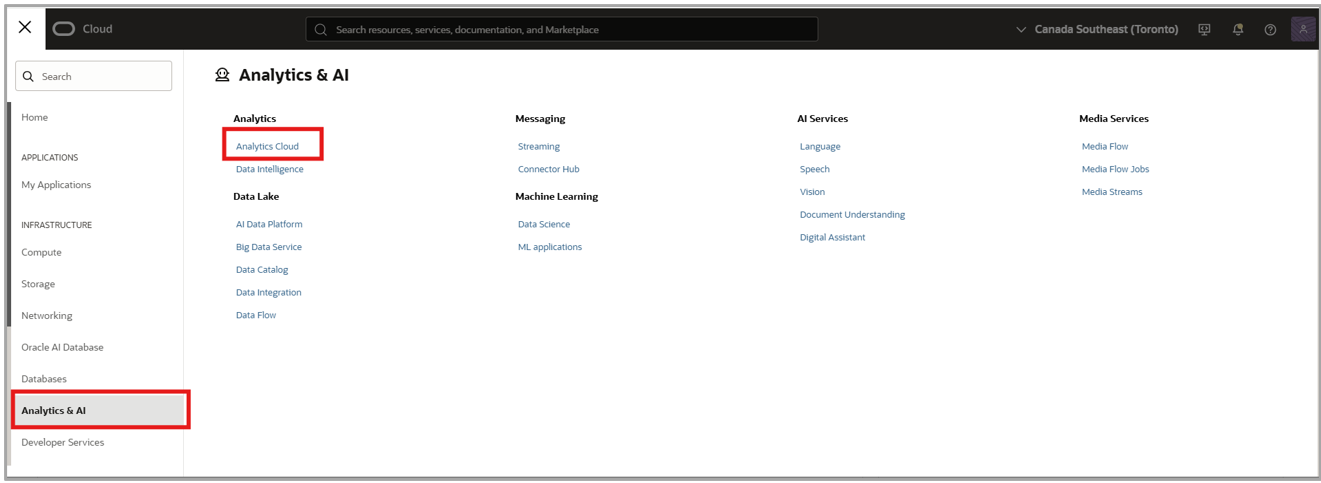
Task: Open the Digital Assistant link
Action: coord(833,237)
